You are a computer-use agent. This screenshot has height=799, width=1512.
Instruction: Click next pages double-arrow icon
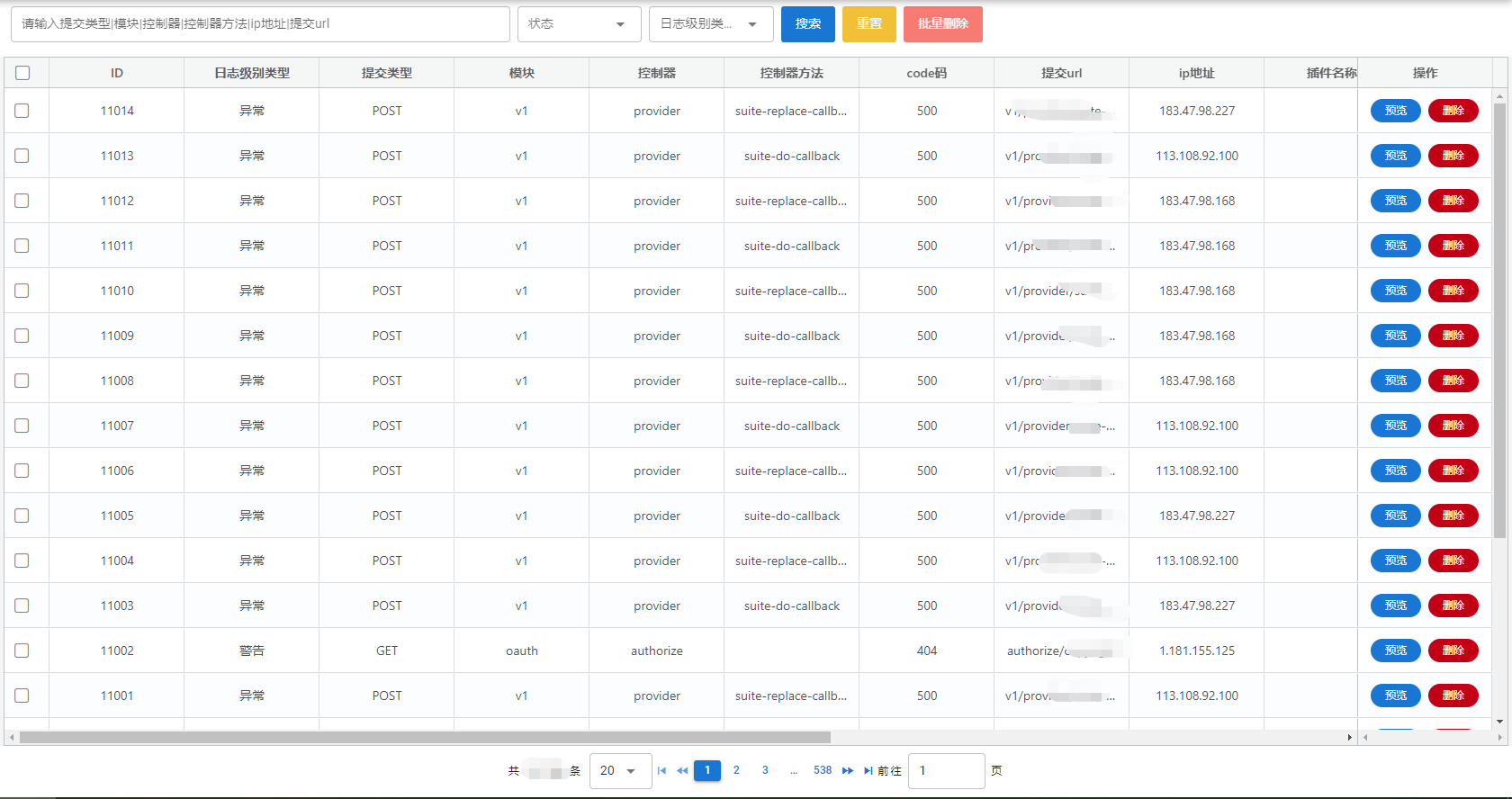(848, 770)
